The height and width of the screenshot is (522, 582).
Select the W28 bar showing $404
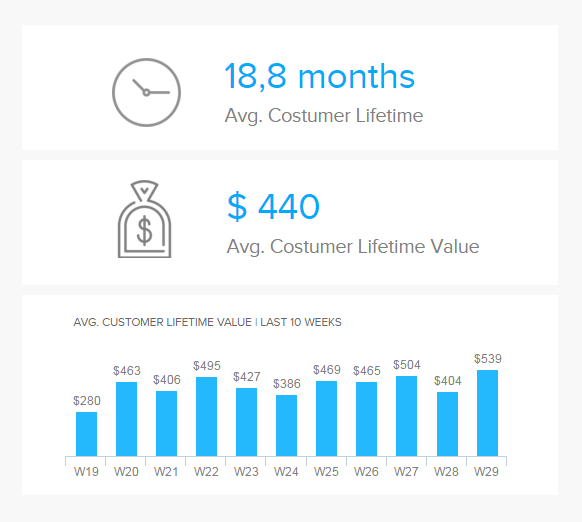(448, 424)
